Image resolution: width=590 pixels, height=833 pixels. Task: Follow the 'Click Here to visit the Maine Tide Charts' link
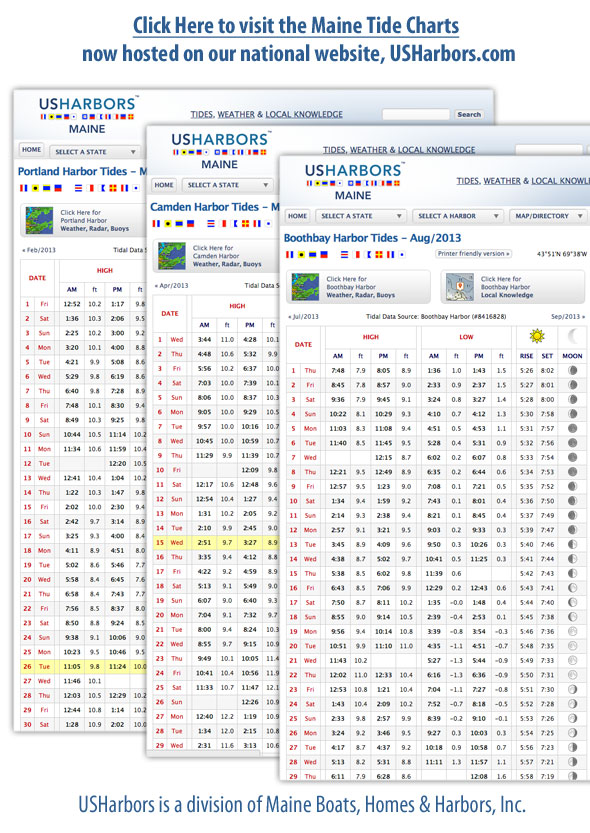(296, 26)
